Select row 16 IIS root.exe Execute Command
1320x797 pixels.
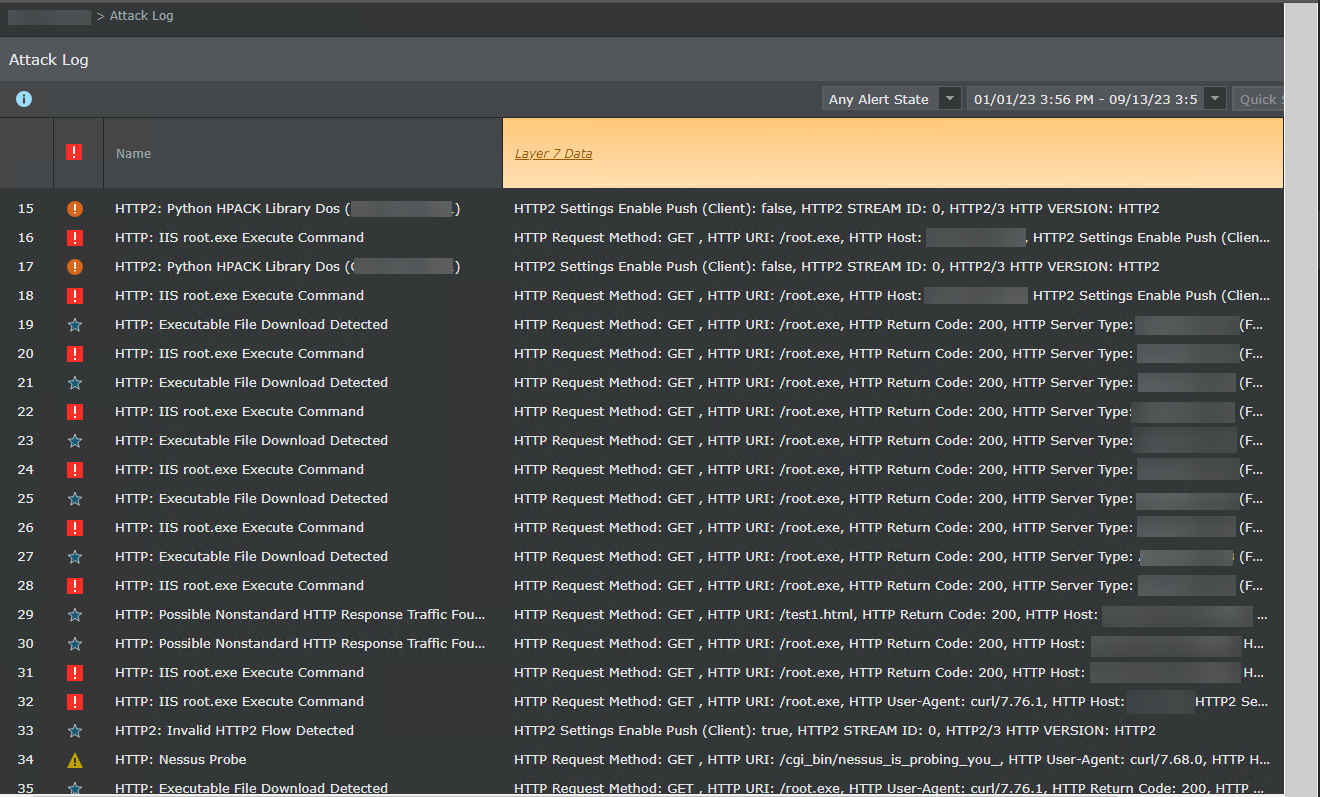[x=239, y=238]
